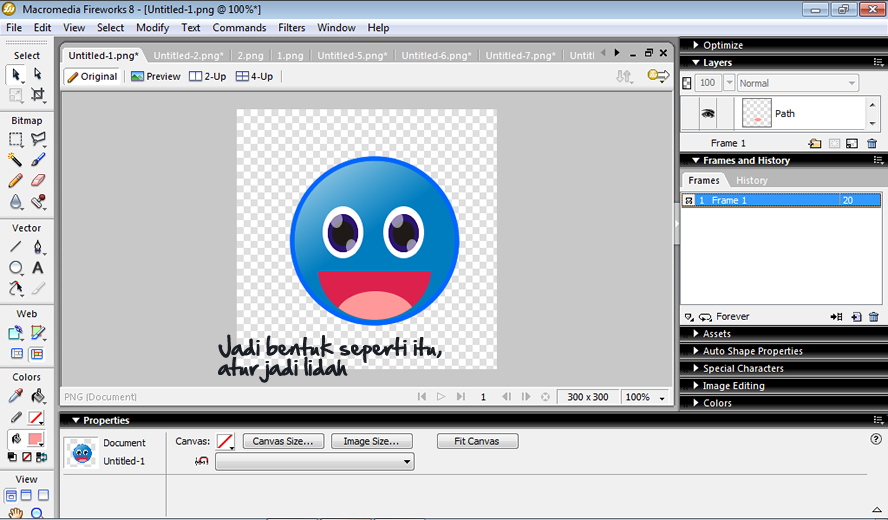
Task: Click New/Duplicate Layer icon
Action: [815, 143]
